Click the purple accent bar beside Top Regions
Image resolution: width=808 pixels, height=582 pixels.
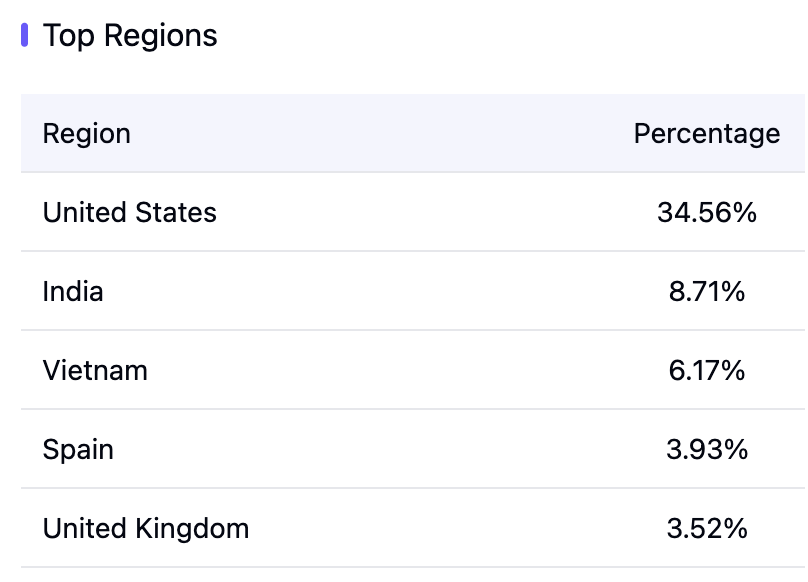click(x=24, y=36)
